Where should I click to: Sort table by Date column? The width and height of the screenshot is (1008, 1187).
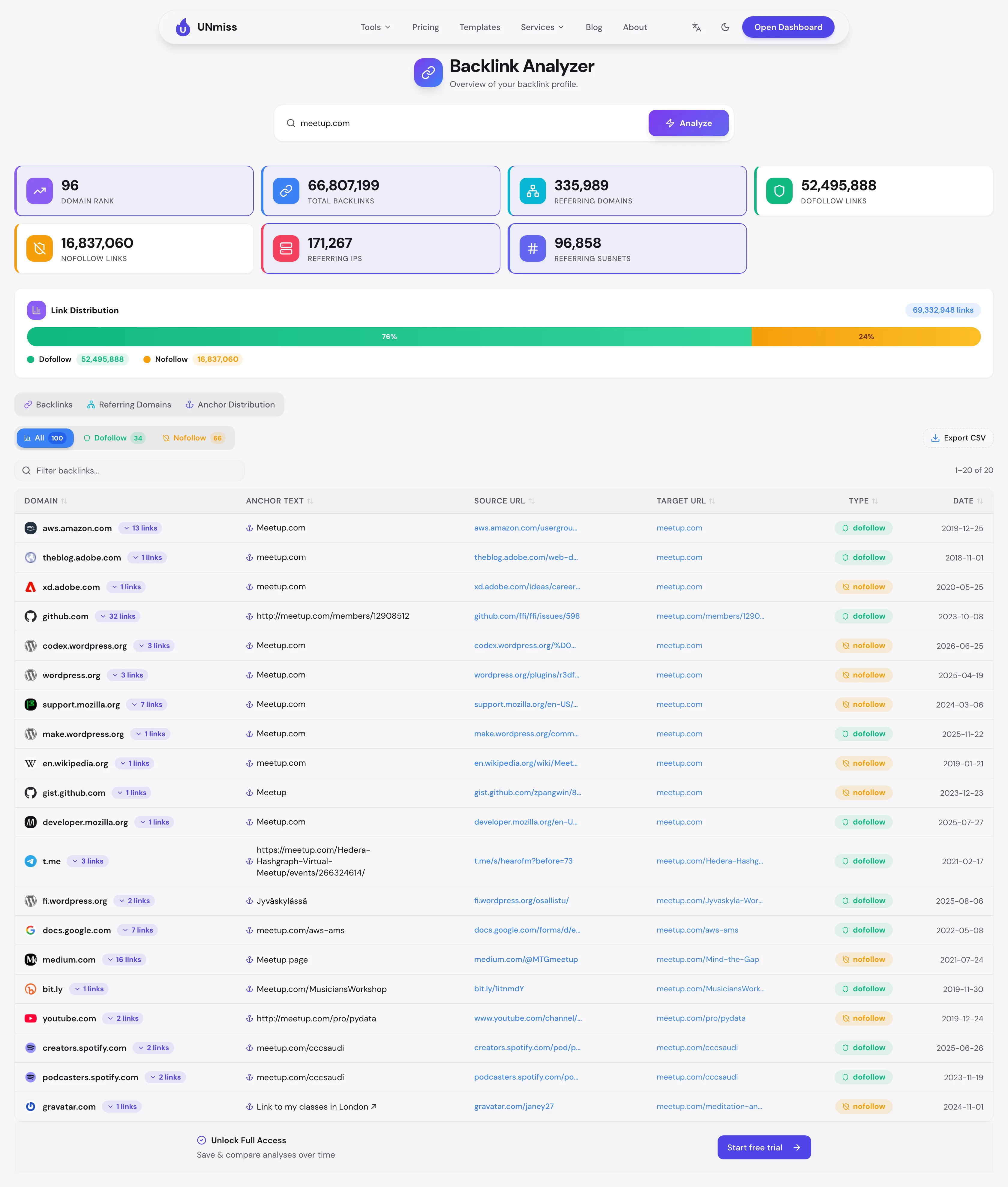coord(967,500)
